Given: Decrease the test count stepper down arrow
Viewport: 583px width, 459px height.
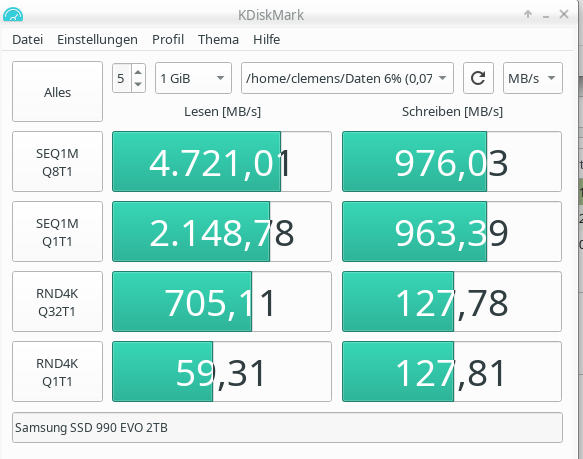Looking at the screenshot, I should click(138, 85).
